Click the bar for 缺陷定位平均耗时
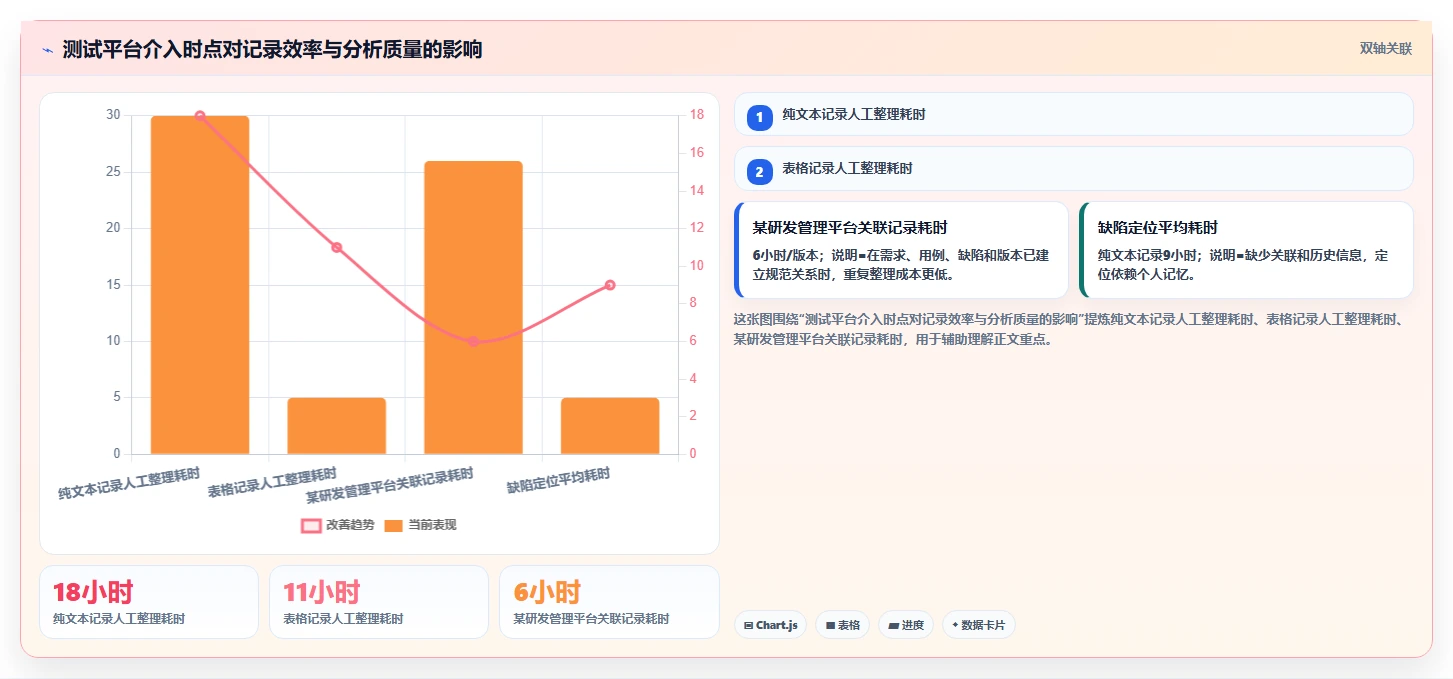 point(610,426)
